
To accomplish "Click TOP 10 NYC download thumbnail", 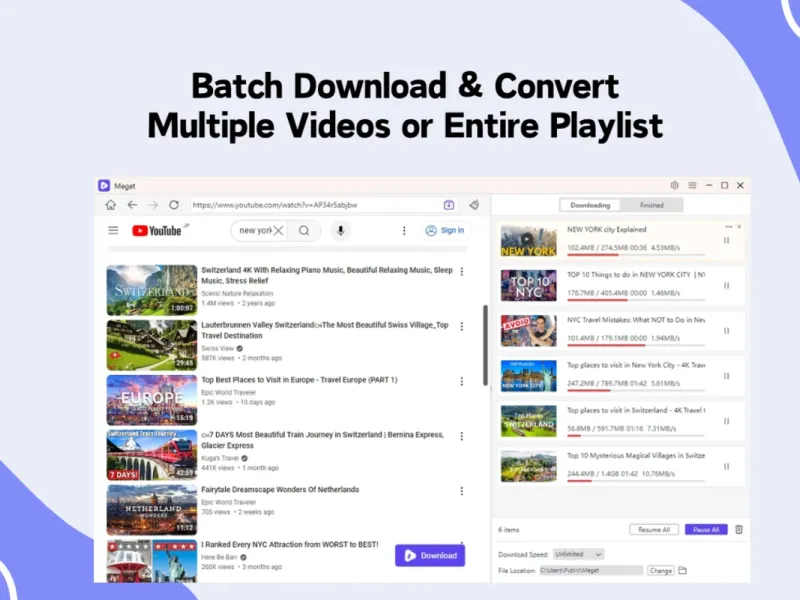I will click(529, 286).
